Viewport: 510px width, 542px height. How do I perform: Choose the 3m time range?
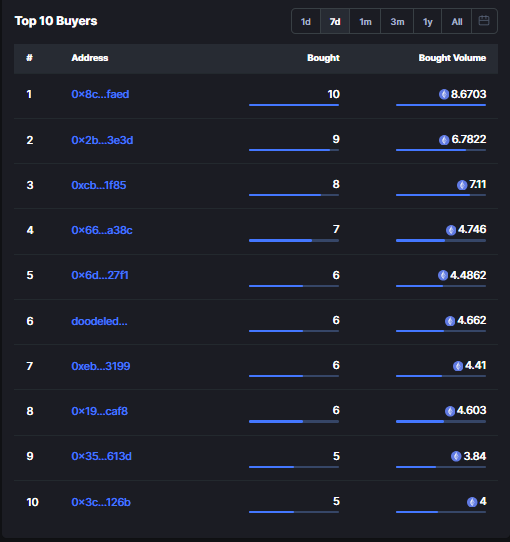click(x=397, y=21)
